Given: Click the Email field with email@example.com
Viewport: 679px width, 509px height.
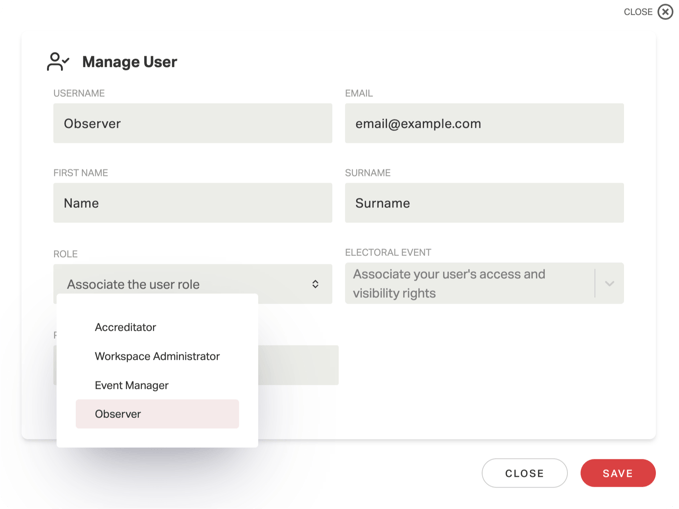Looking at the screenshot, I should (x=484, y=123).
